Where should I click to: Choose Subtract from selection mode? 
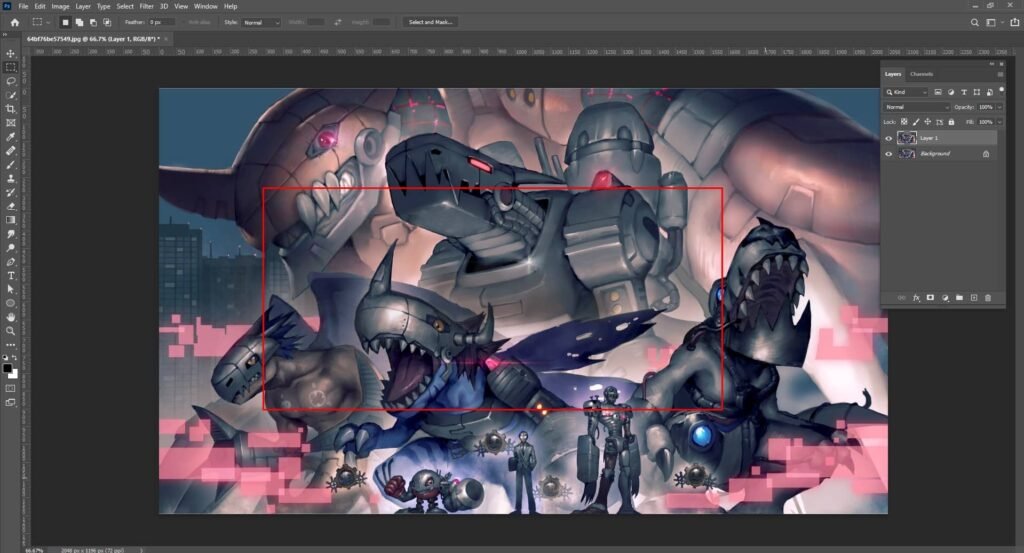coord(93,22)
